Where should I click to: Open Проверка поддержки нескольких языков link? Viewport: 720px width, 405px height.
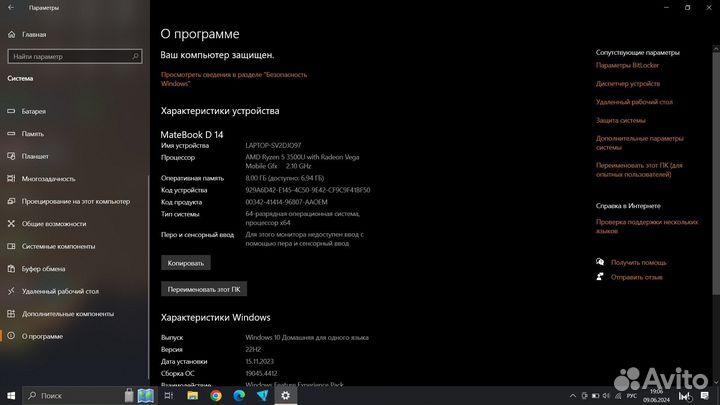647,226
